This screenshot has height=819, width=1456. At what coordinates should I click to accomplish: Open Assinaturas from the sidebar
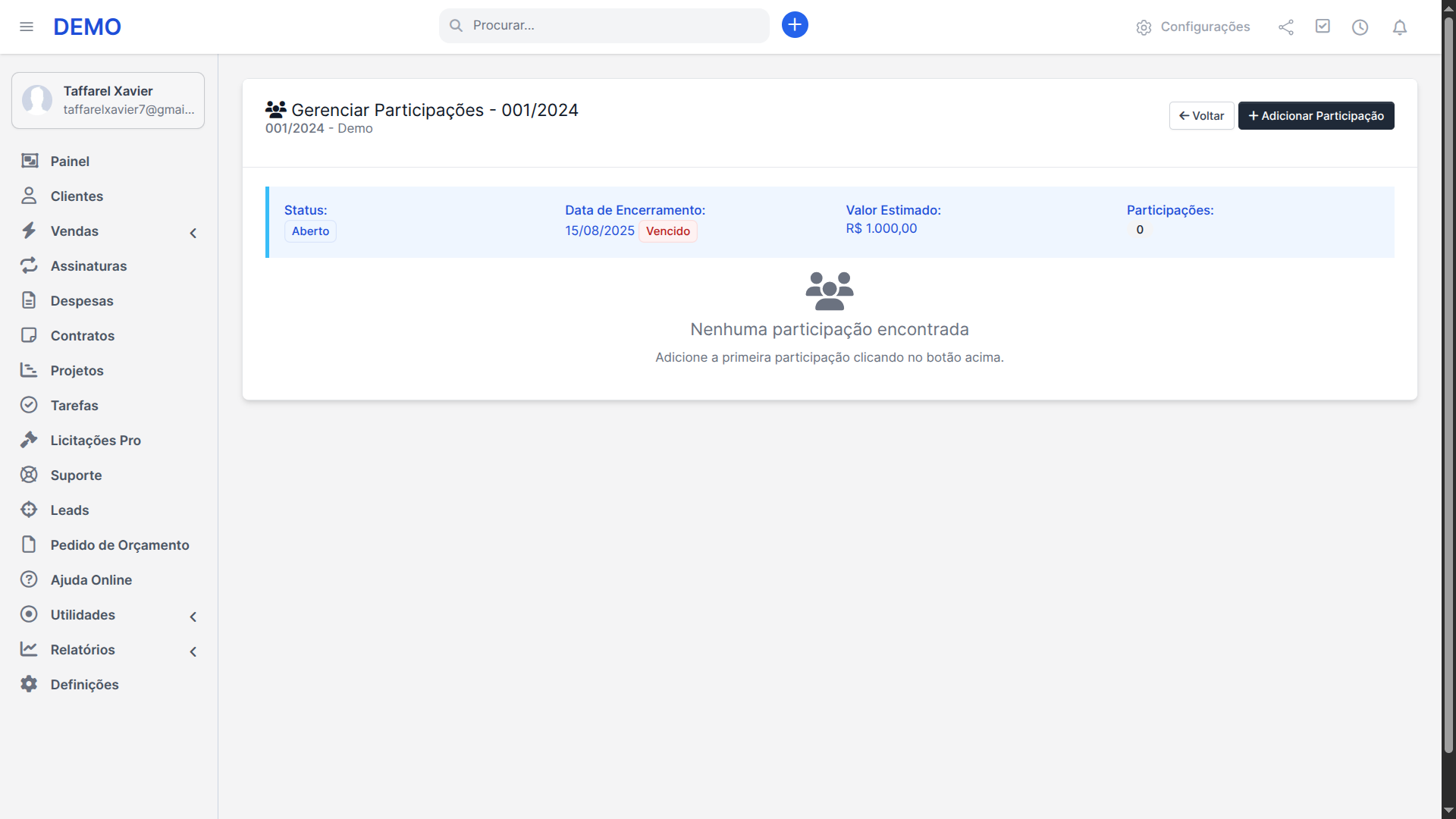click(x=88, y=265)
